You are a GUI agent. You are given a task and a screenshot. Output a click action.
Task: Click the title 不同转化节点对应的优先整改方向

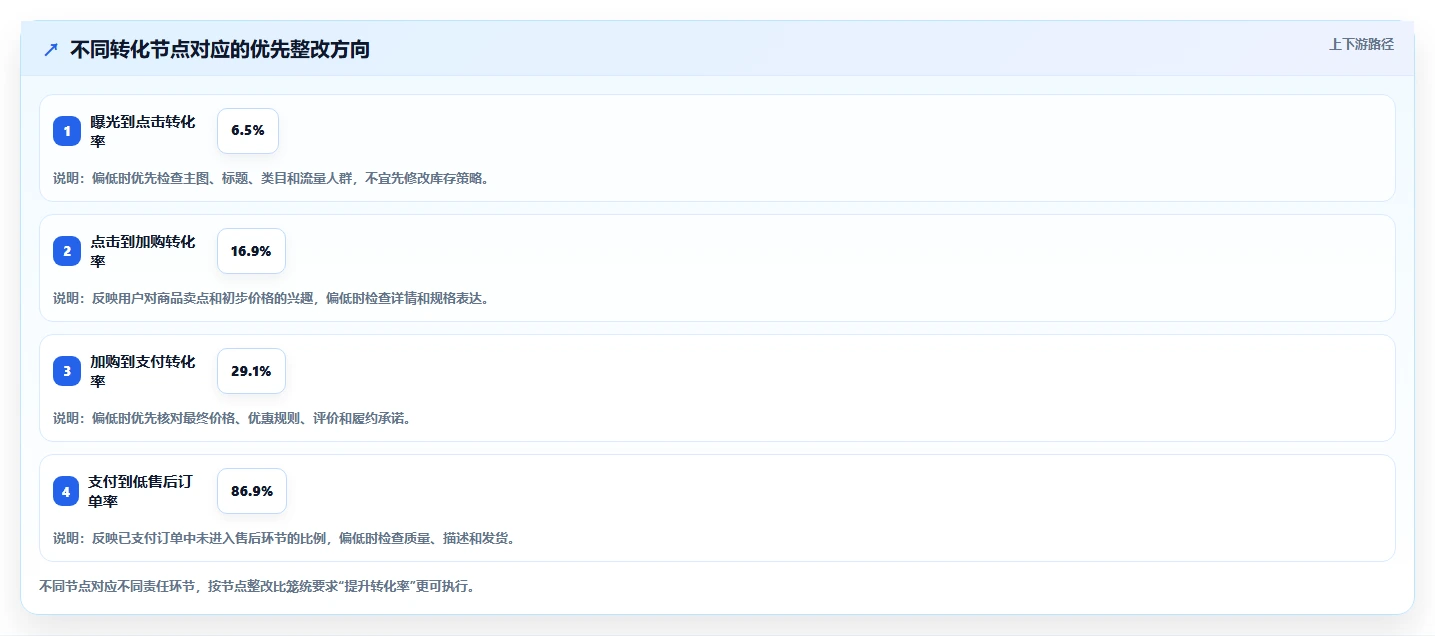(220, 49)
